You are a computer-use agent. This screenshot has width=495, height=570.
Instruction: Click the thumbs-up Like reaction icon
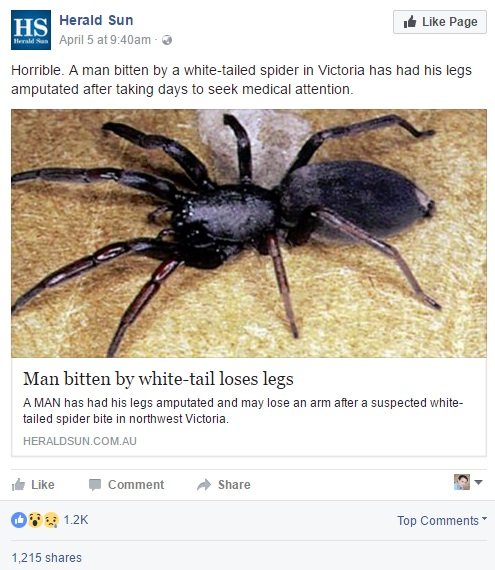tap(19, 520)
